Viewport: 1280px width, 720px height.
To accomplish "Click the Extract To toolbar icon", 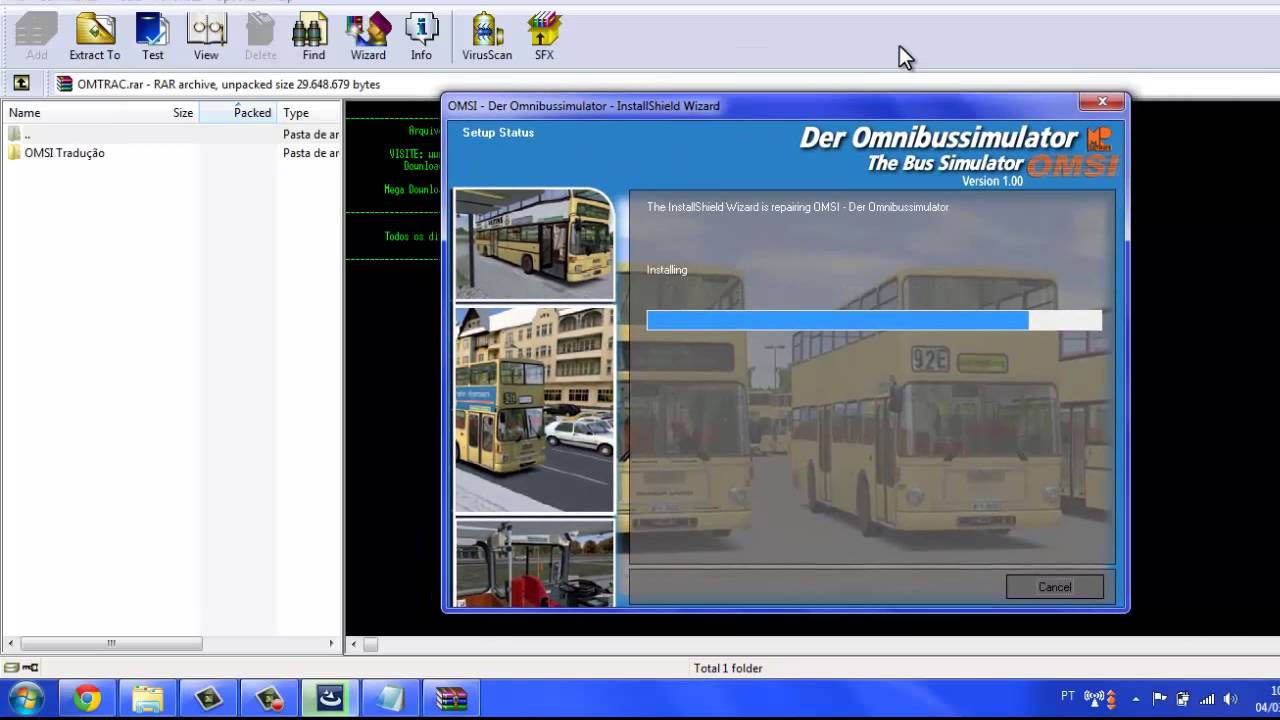I will (95, 37).
